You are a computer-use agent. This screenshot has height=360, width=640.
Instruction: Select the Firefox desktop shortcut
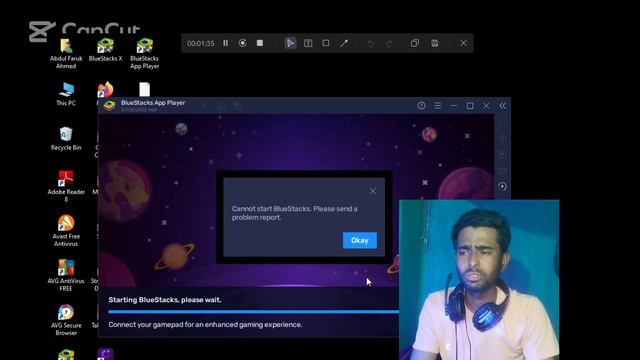tap(105, 89)
